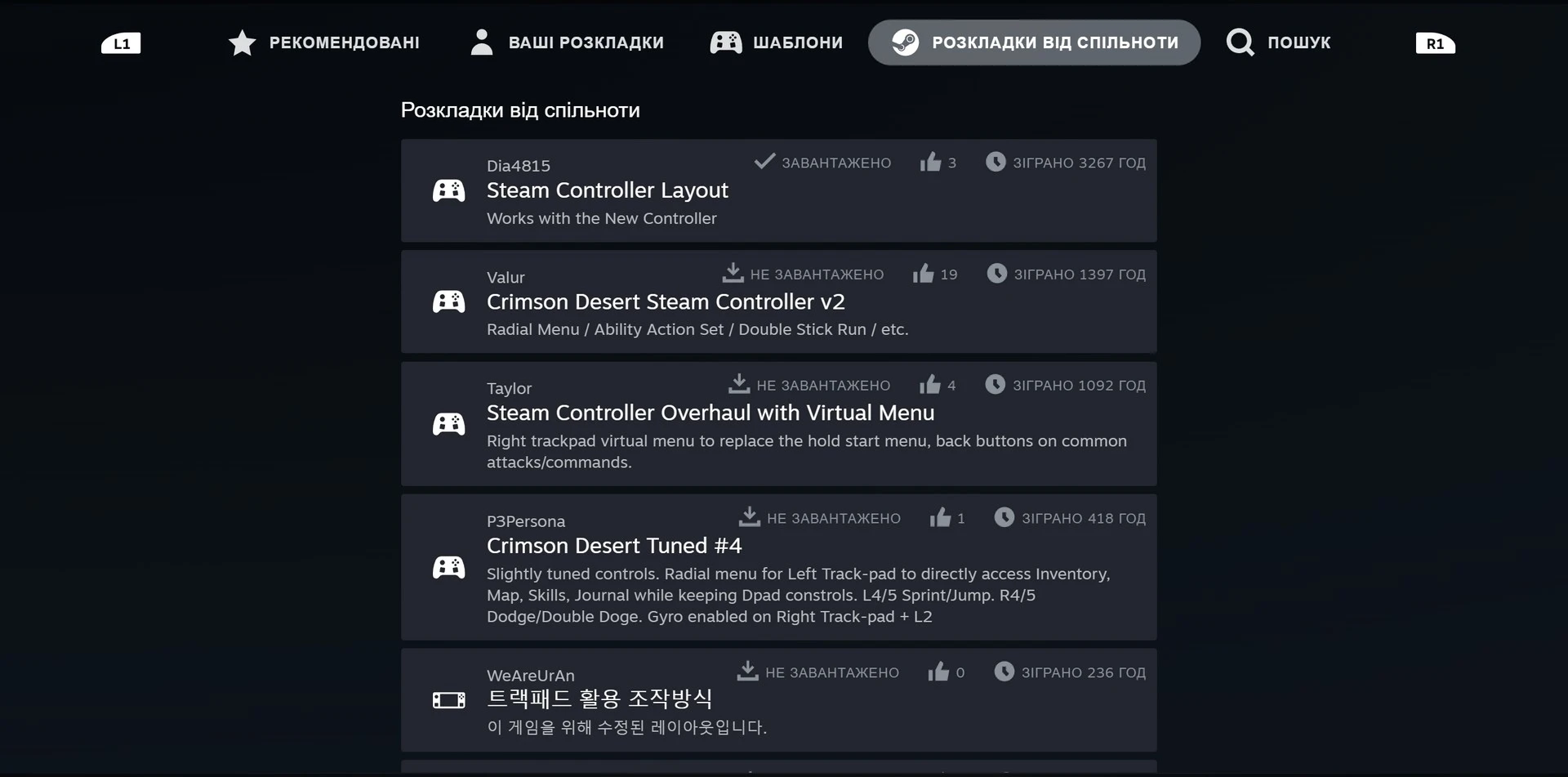This screenshot has height=777, width=1568.
Task: Click description starting 'Right trackpad virtual menu'
Action: click(807, 452)
